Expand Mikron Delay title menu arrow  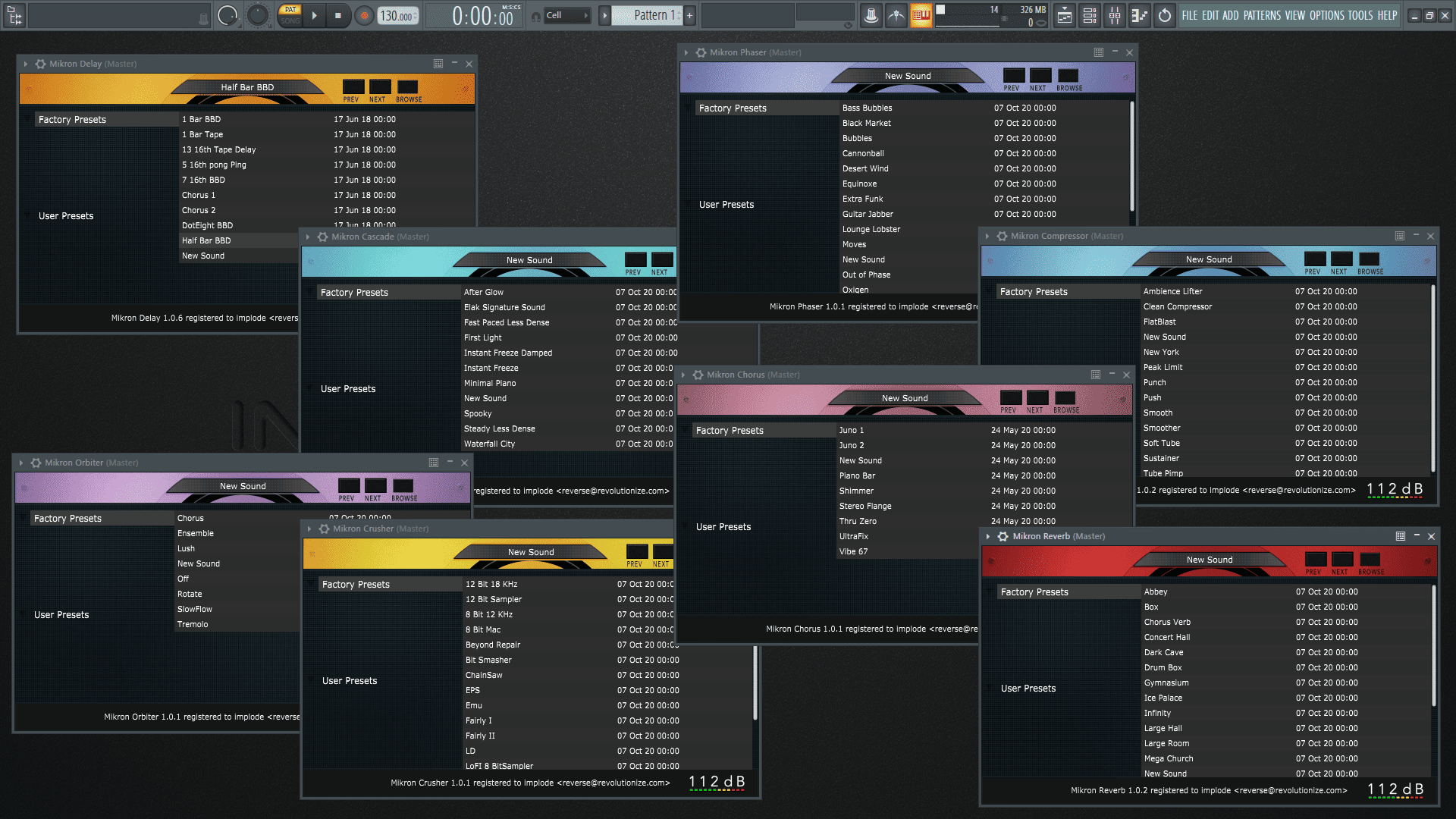click(x=26, y=64)
